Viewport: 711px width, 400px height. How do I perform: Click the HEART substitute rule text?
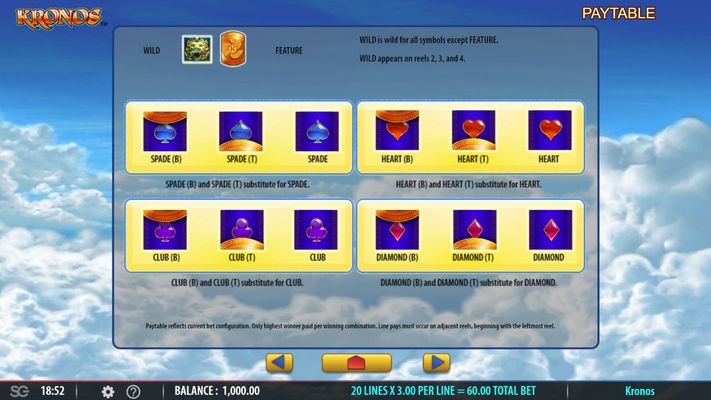[468, 185]
